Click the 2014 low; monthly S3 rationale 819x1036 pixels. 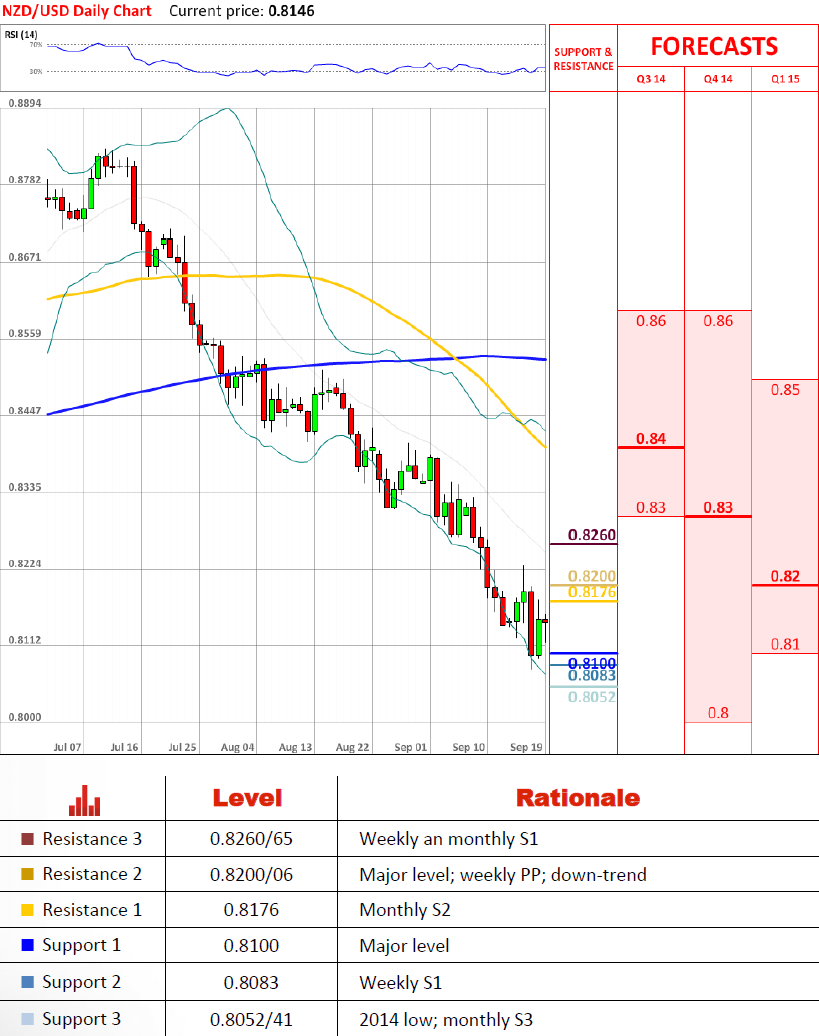pos(446,1020)
